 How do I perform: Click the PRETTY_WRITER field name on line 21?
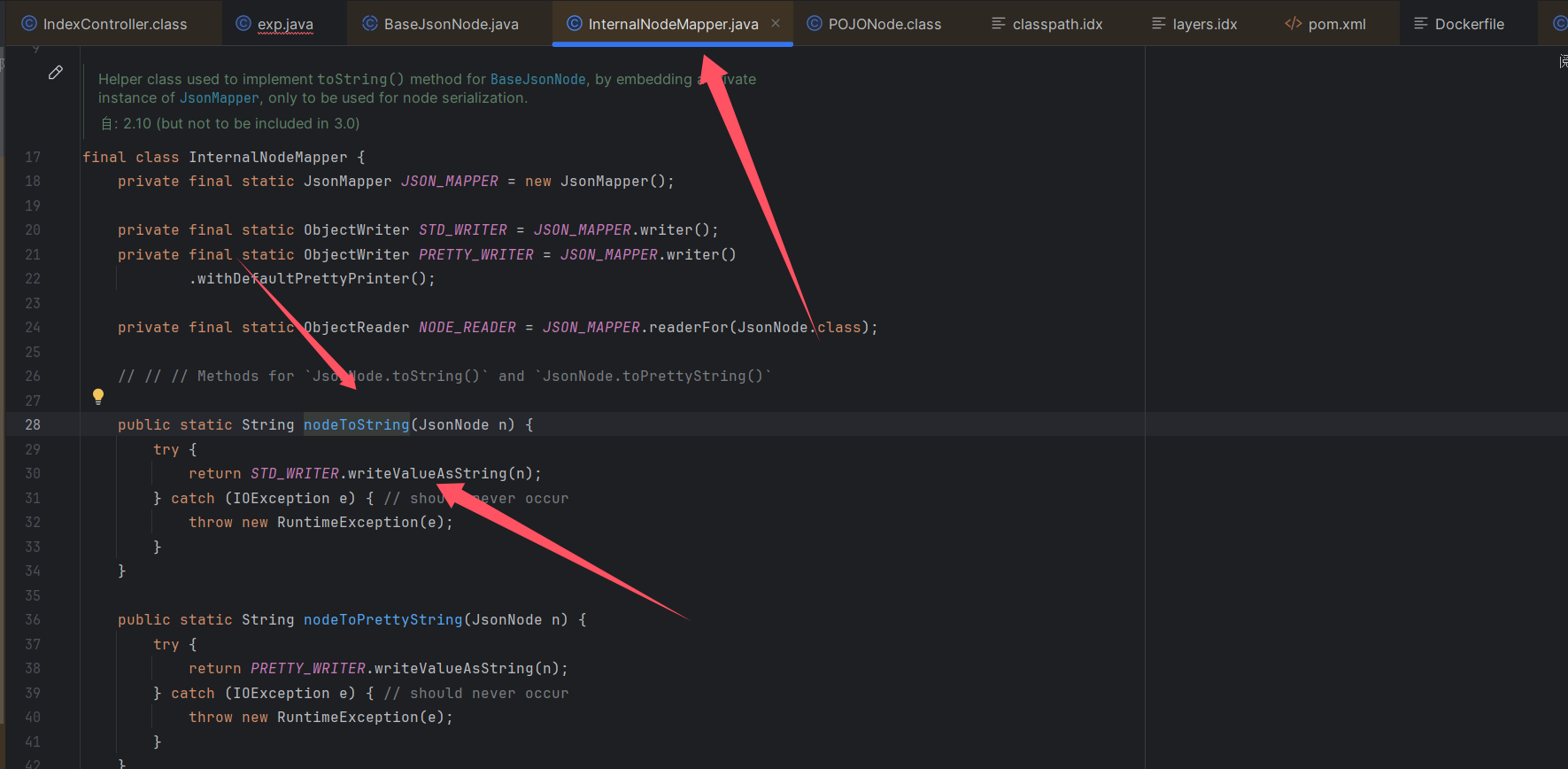click(x=476, y=254)
